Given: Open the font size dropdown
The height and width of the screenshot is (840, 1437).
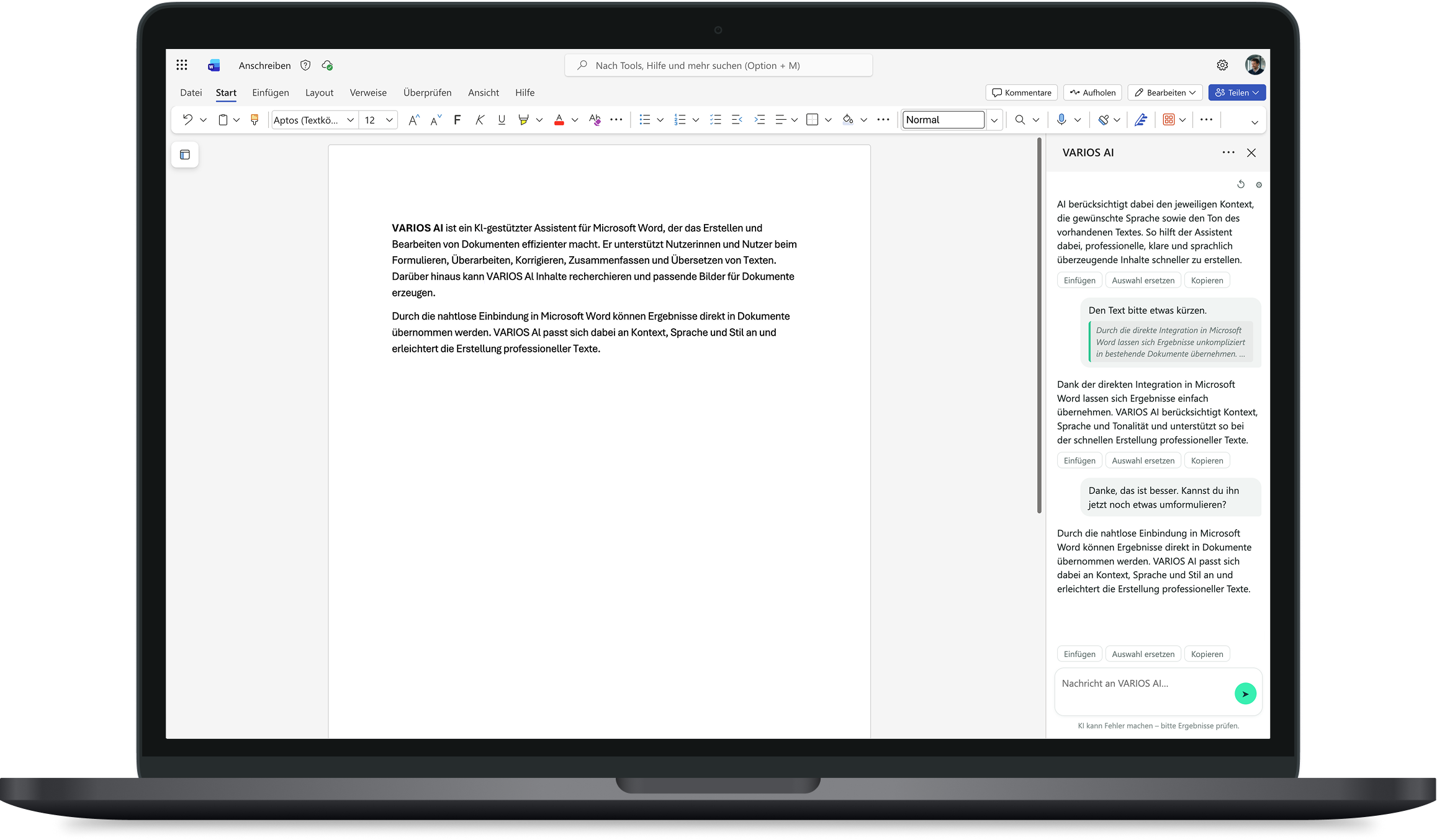Looking at the screenshot, I should coord(389,120).
